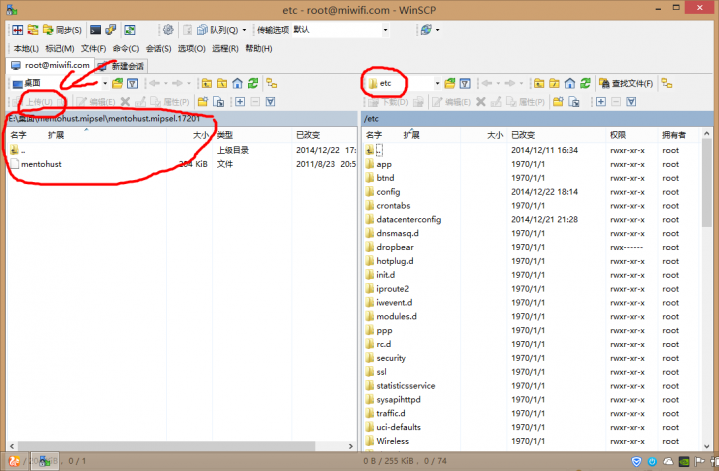
Task: Click local panel filter icon
Action: pyautogui.click(x=133, y=83)
